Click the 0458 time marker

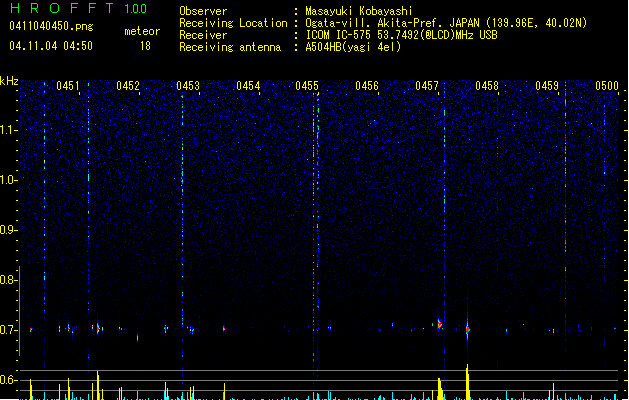click(487, 86)
